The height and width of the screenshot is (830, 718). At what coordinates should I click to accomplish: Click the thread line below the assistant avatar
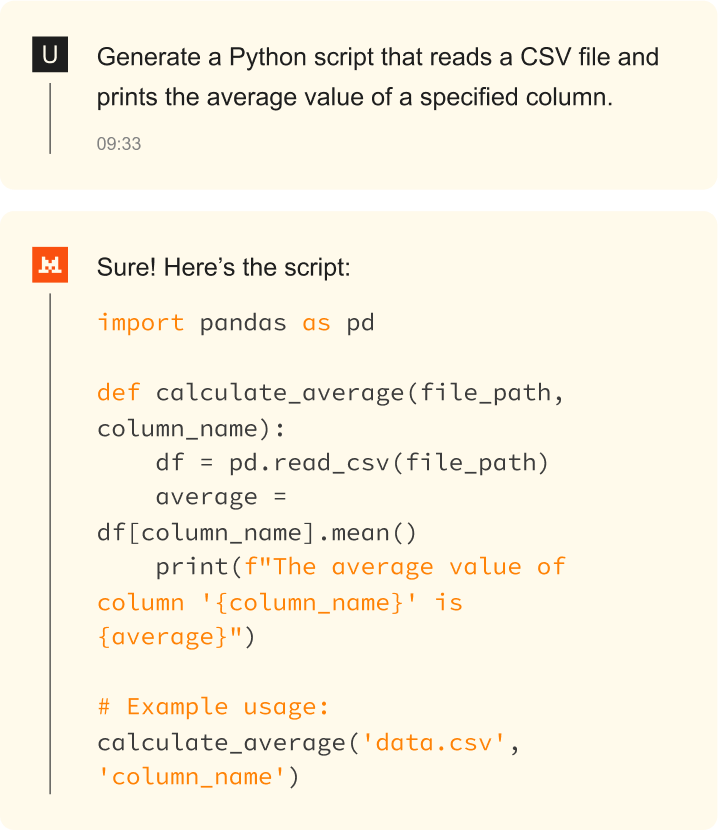click(50, 540)
